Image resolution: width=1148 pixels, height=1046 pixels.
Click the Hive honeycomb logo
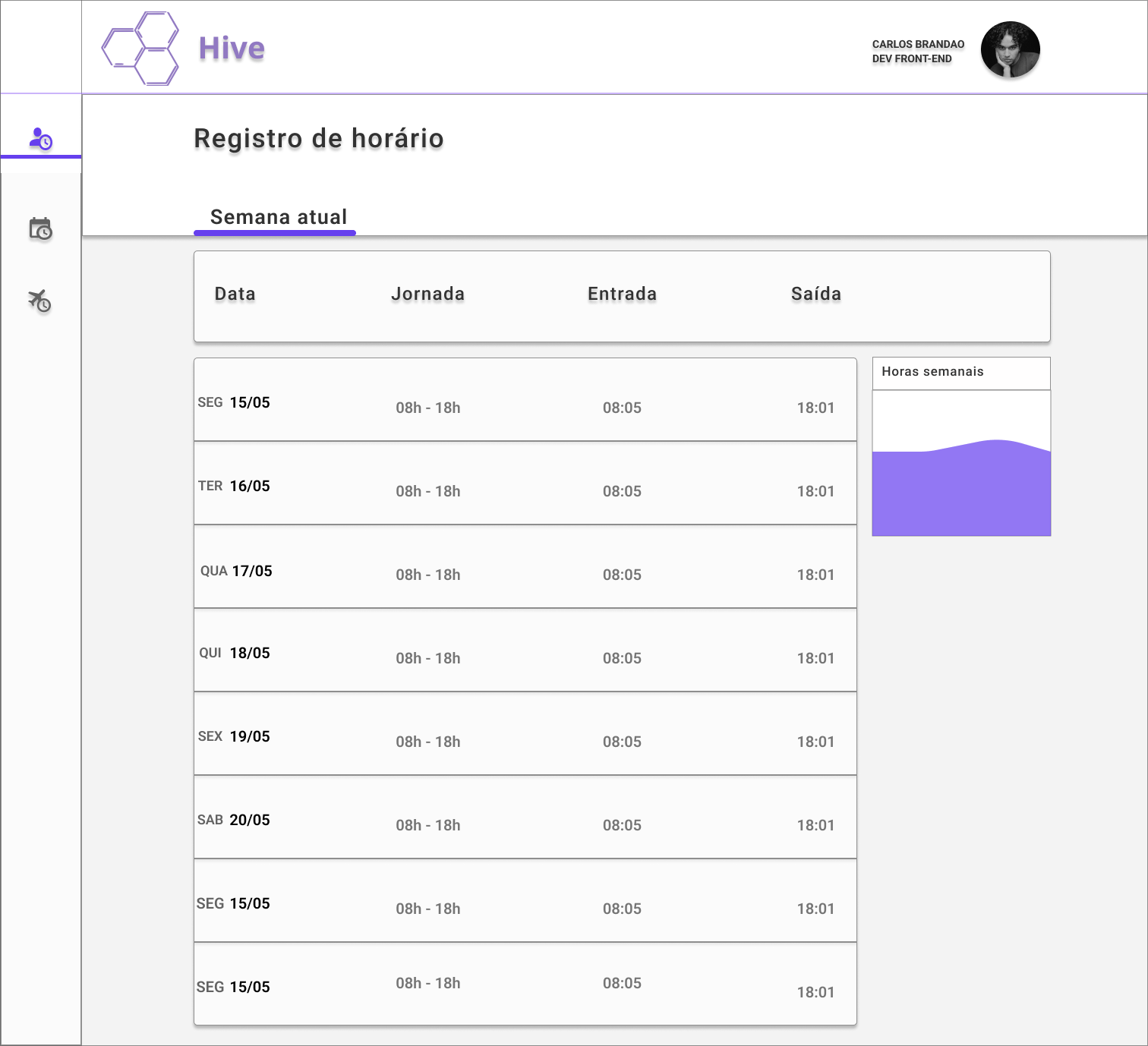click(140, 49)
